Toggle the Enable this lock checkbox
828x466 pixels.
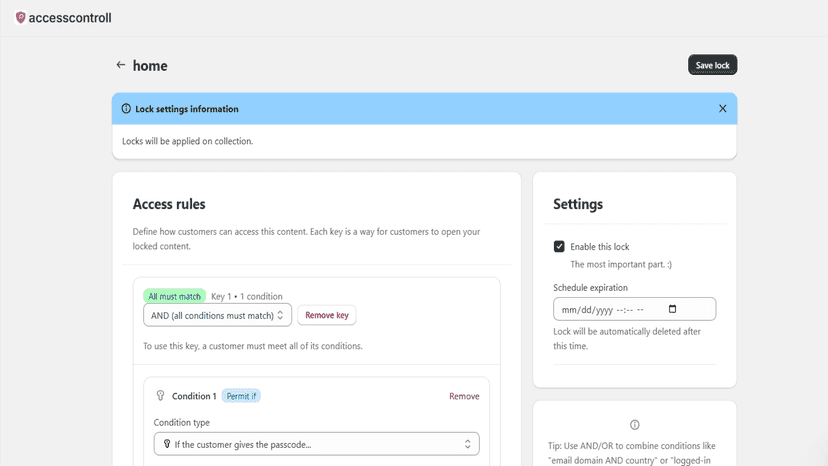tap(559, 247)
